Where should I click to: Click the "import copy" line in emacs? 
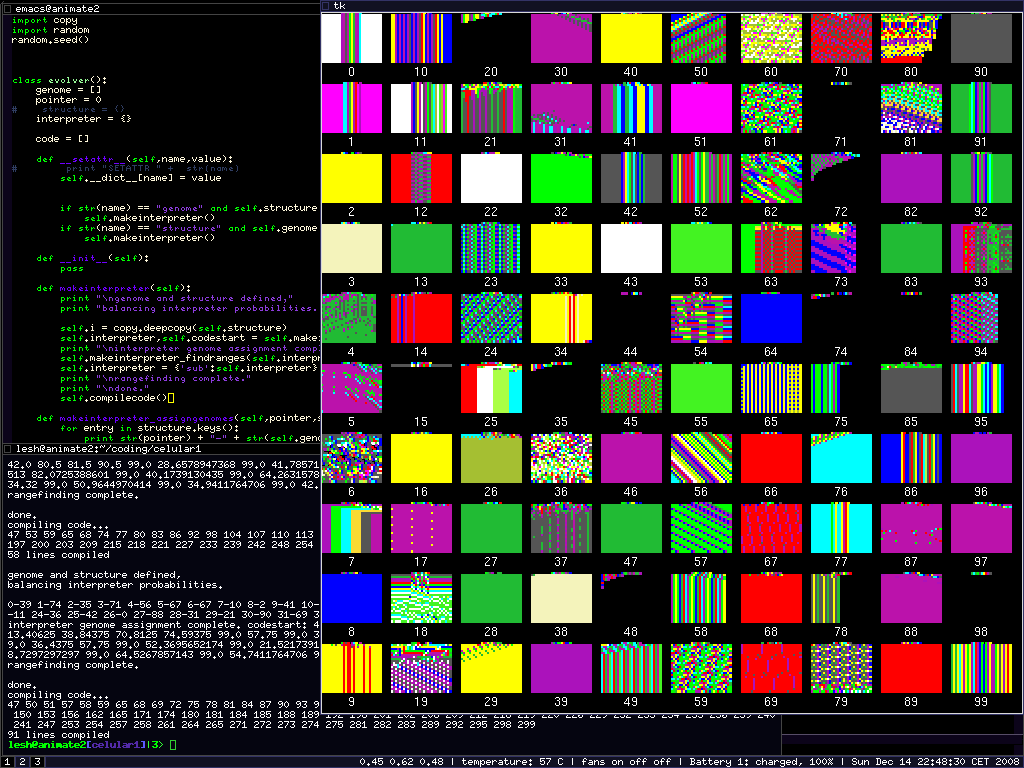[44, 20]
